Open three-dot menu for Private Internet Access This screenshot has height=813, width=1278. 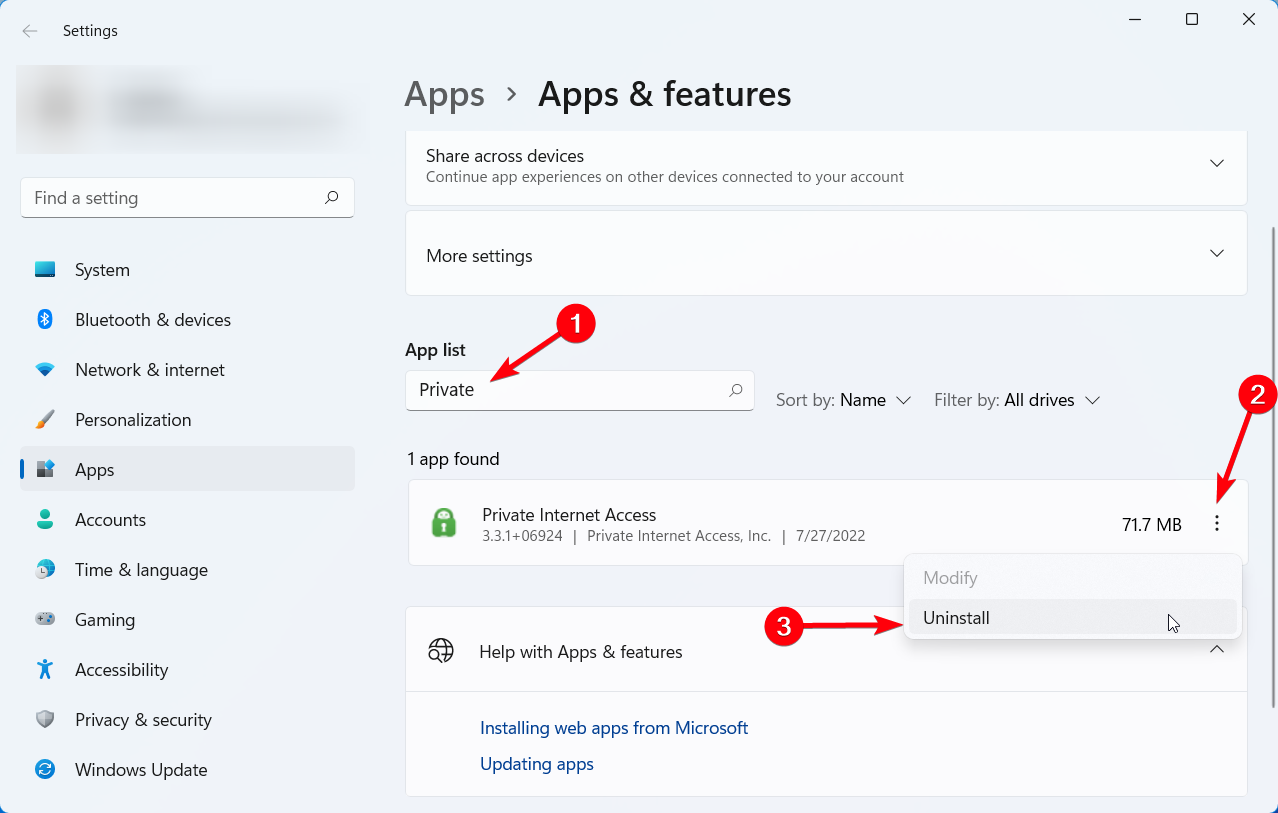[x=1216, y=523]
